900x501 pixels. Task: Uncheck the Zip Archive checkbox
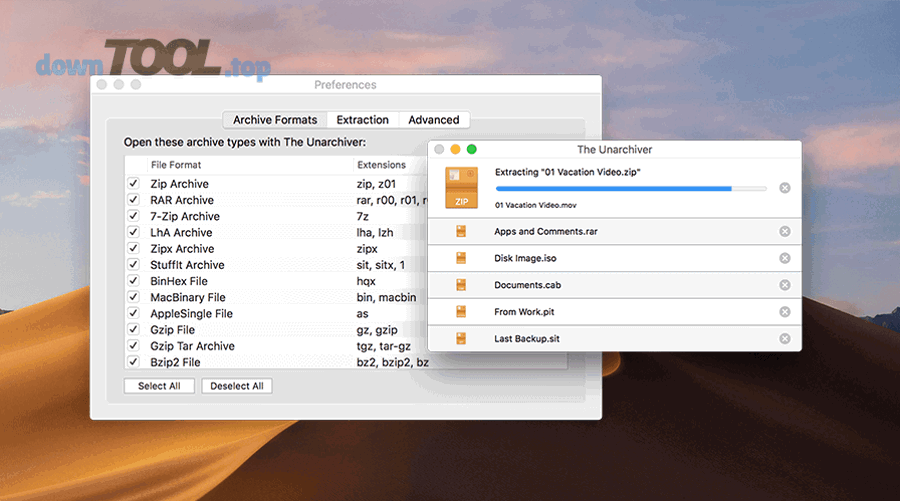tap(133, 184)
